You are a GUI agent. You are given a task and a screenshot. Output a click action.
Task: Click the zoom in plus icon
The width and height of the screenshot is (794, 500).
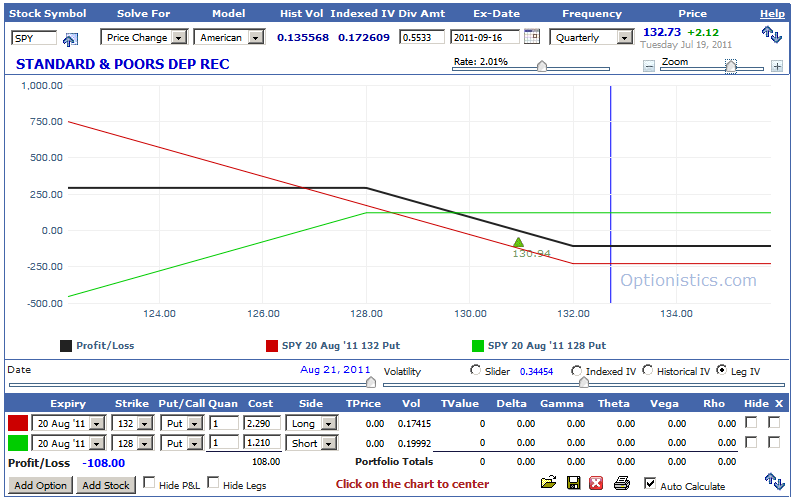777,66
